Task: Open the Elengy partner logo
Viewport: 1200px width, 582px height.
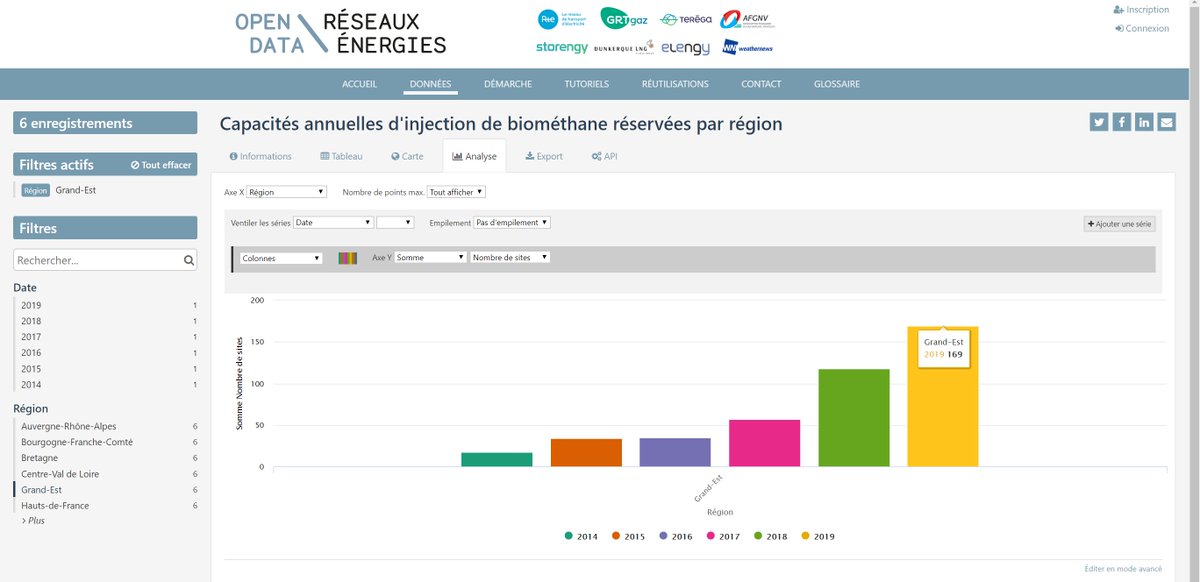Action: (685, 47)
